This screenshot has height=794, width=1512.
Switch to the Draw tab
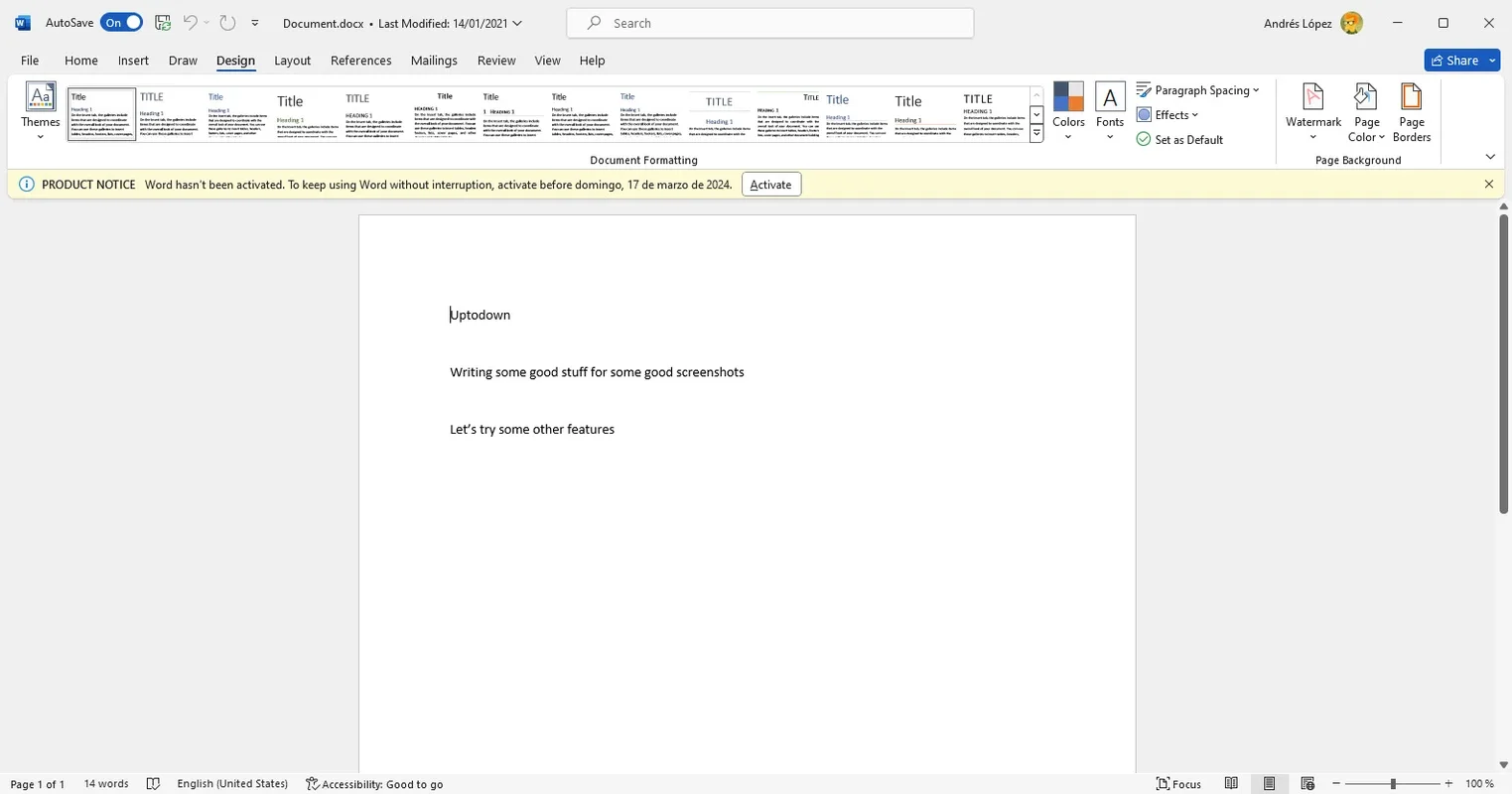tap(183, 61)
